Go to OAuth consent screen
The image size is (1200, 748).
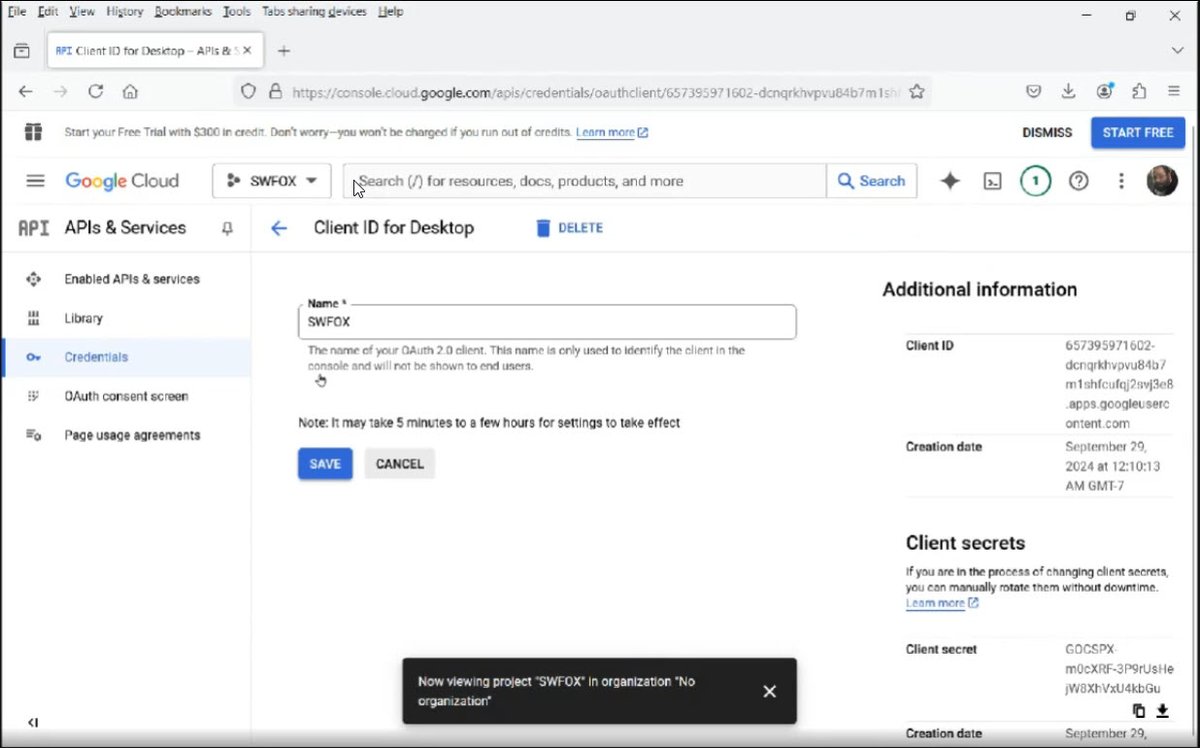[126, 396]
